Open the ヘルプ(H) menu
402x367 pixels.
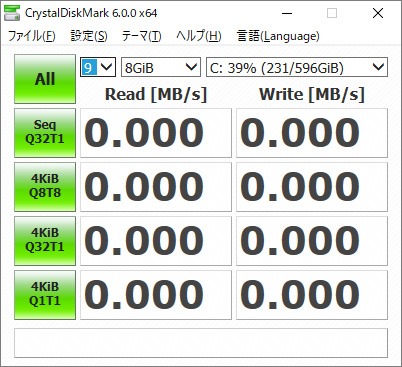click(199, 36)
